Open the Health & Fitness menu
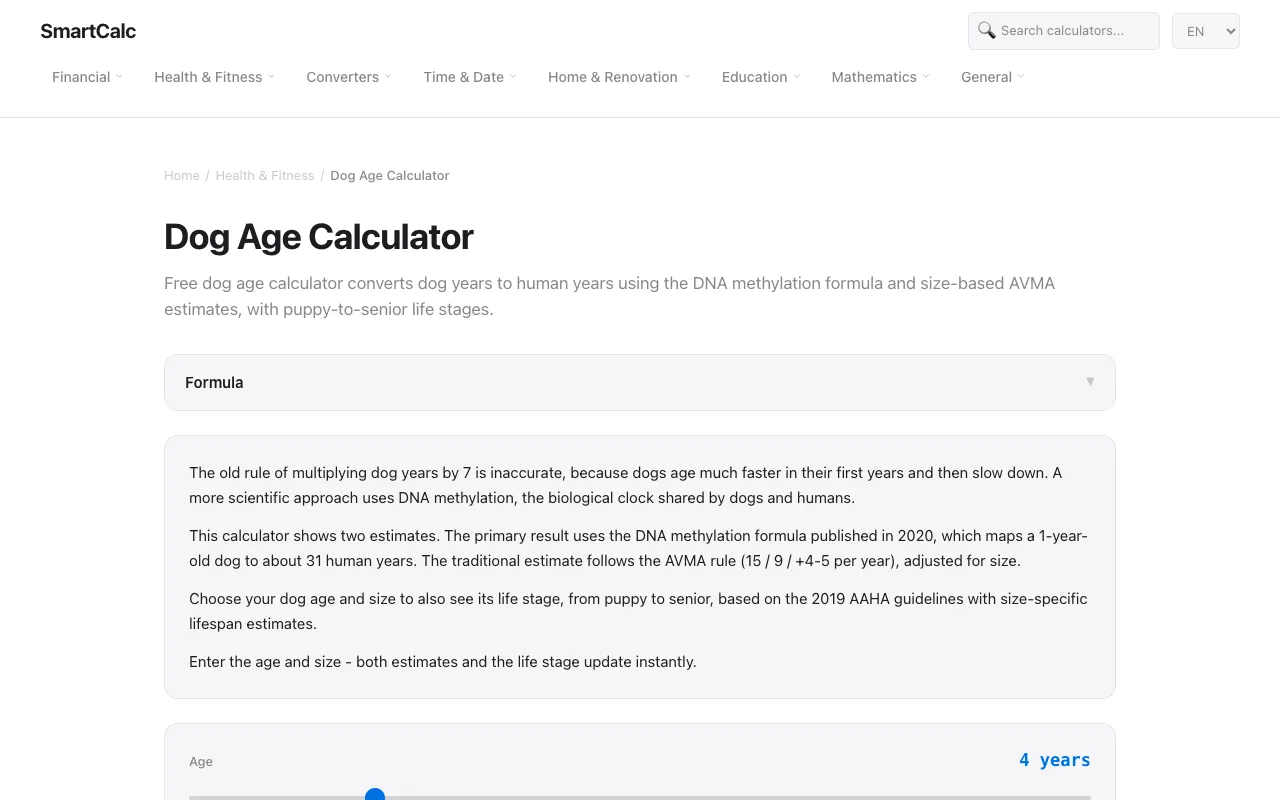The height and width of the screenshot is (800, 1280). pos(214,77)
